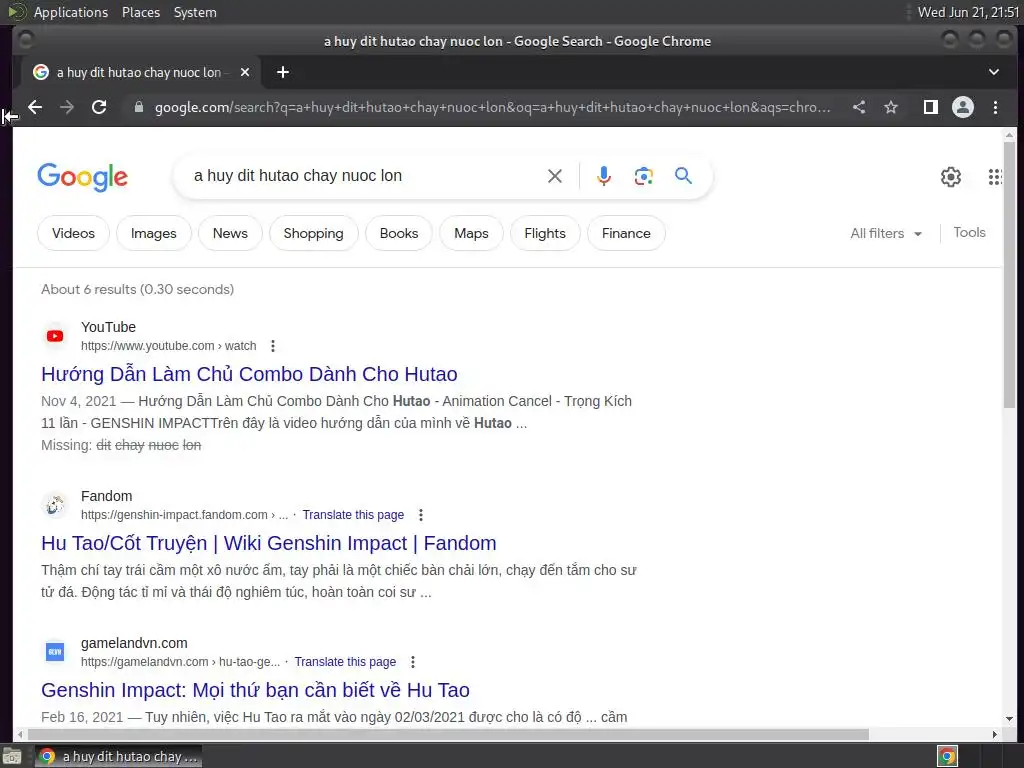Click the gamelandvn.com site name
This screenshot has width=1024, height=768.
tap(134, 643)
